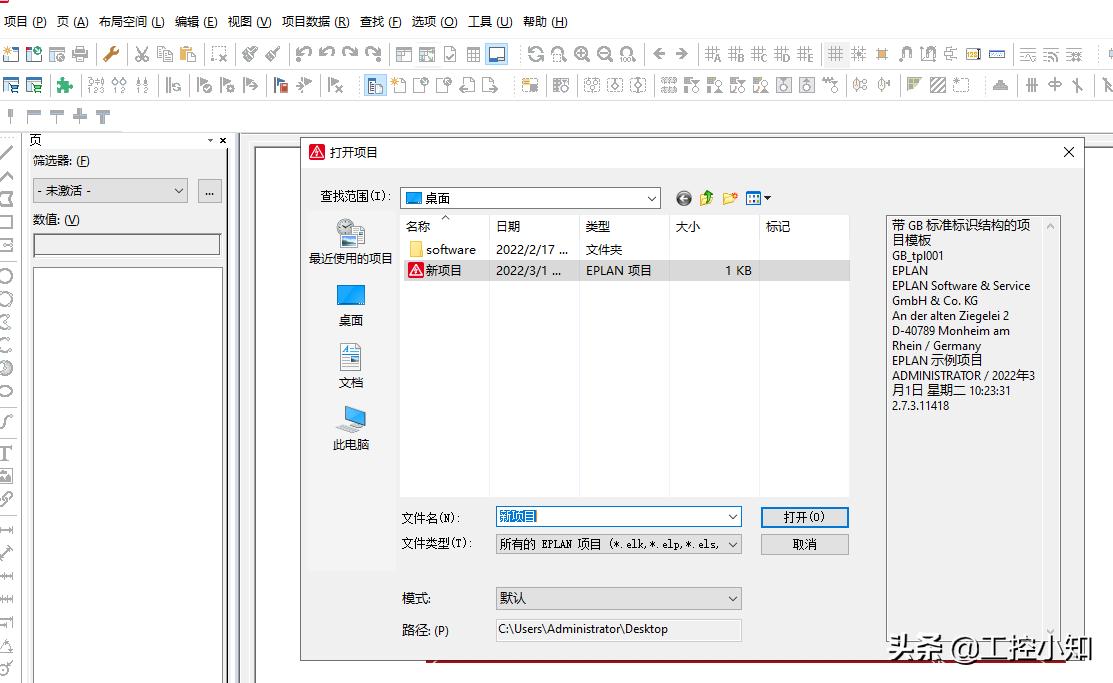Open the 文件类型 dropdown list
The width and height of the screenshot is (1113, 683).
pyautogui.click(x=619, y=544)
